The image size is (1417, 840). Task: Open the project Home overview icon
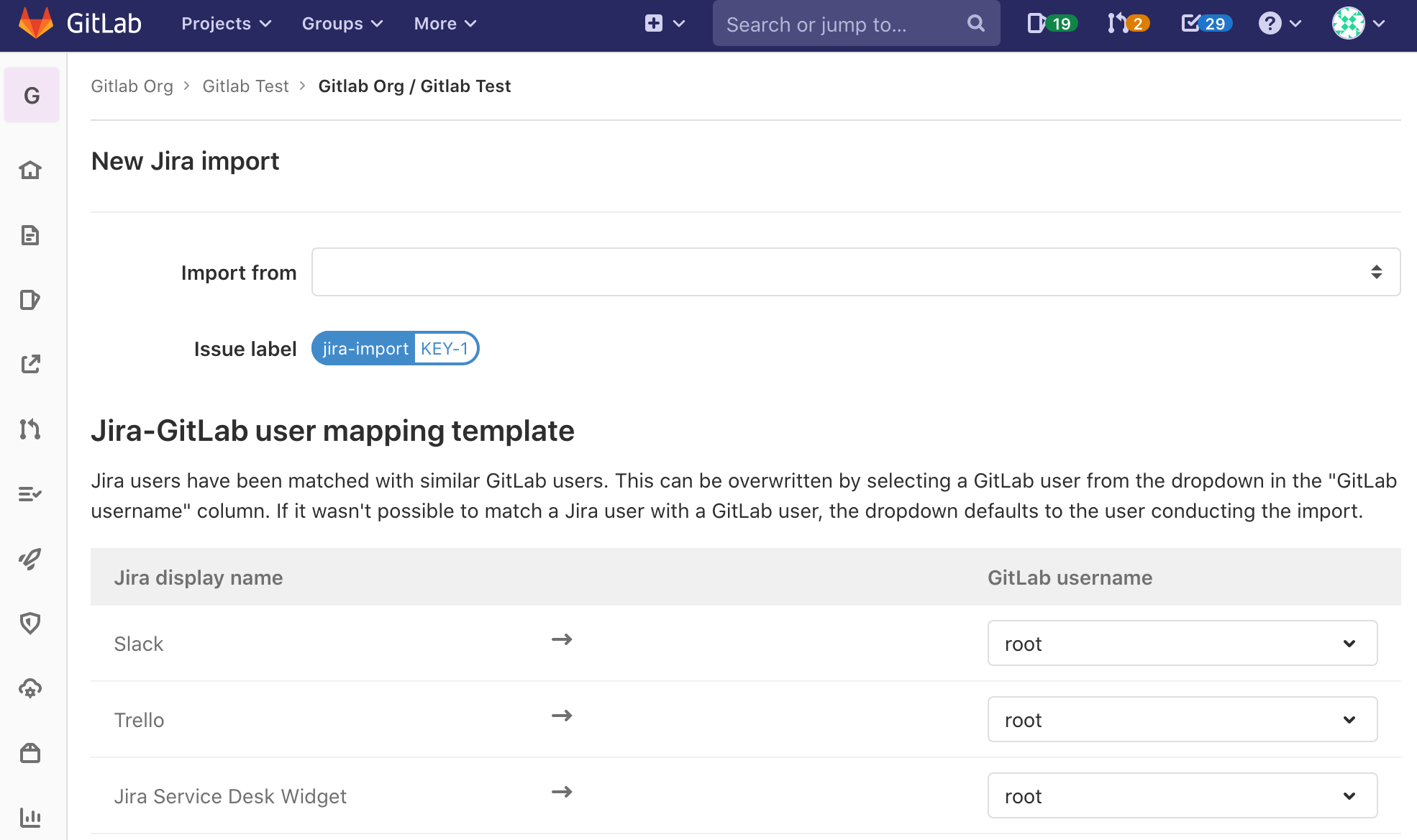pyautogui.click(x=31, y=170)
